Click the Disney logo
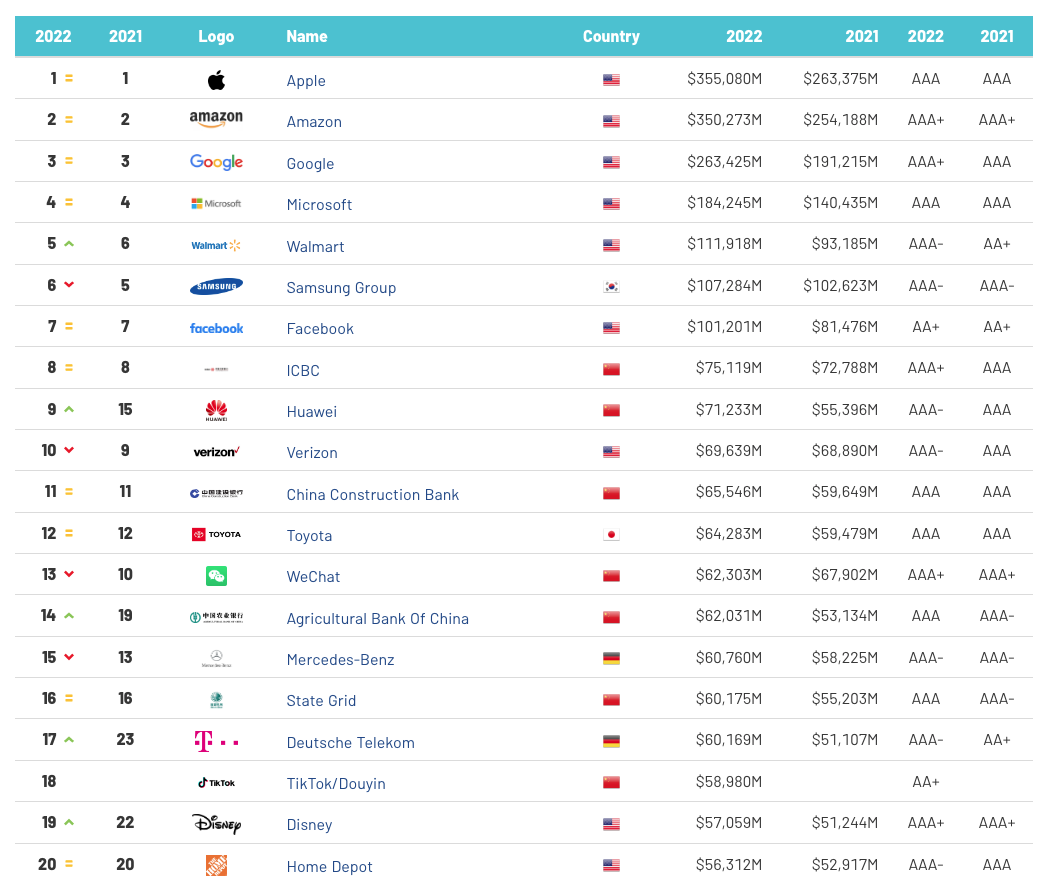Viewport: 1048px width, 883px height. coord(216,824)
